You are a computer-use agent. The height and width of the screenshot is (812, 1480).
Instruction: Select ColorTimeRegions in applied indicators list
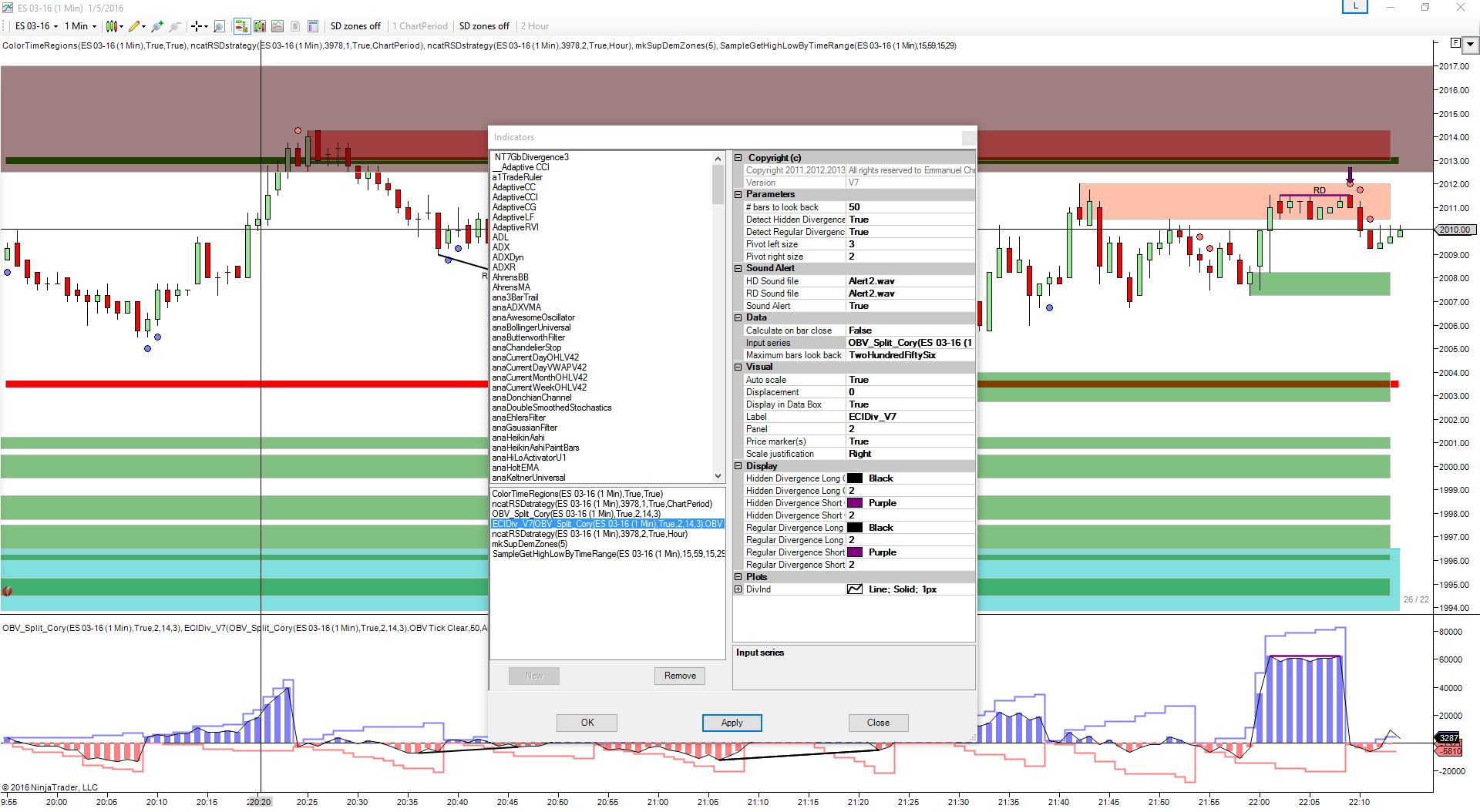pyautogui.click(x=577, y=494)
